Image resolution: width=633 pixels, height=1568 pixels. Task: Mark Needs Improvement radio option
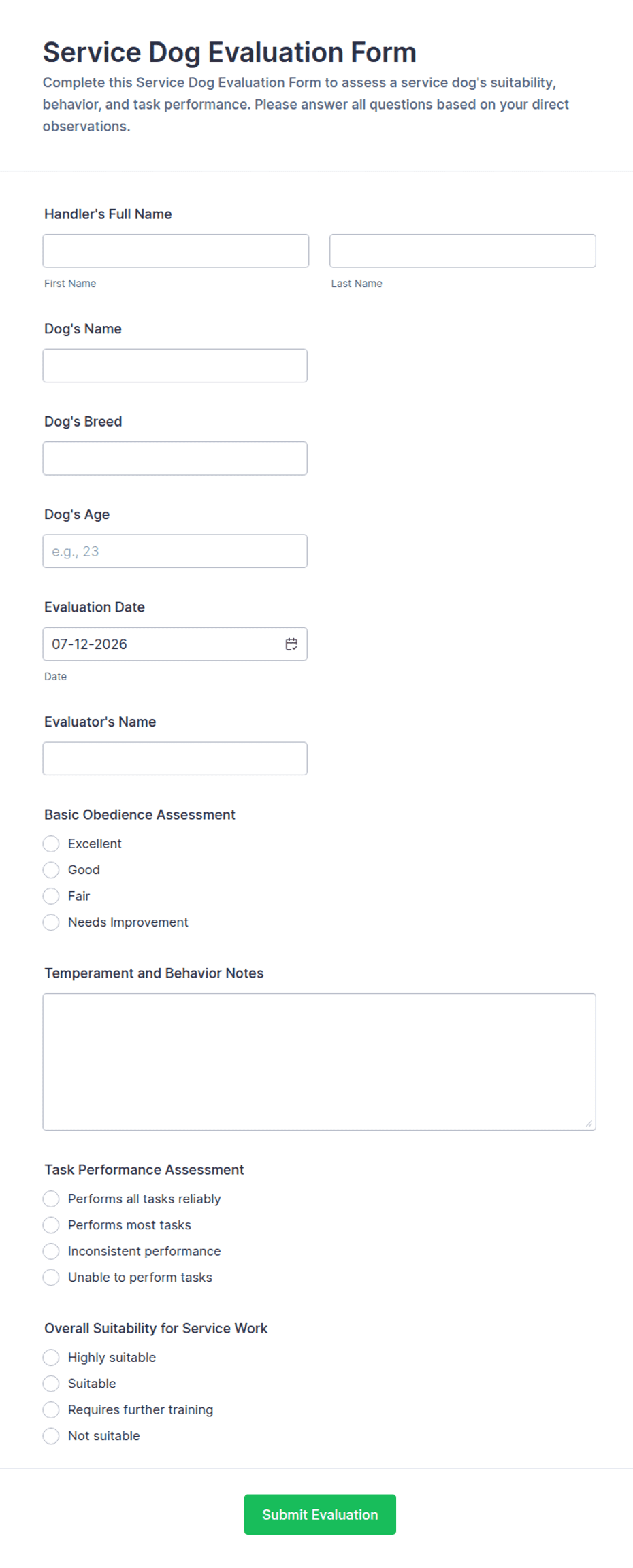51,922
